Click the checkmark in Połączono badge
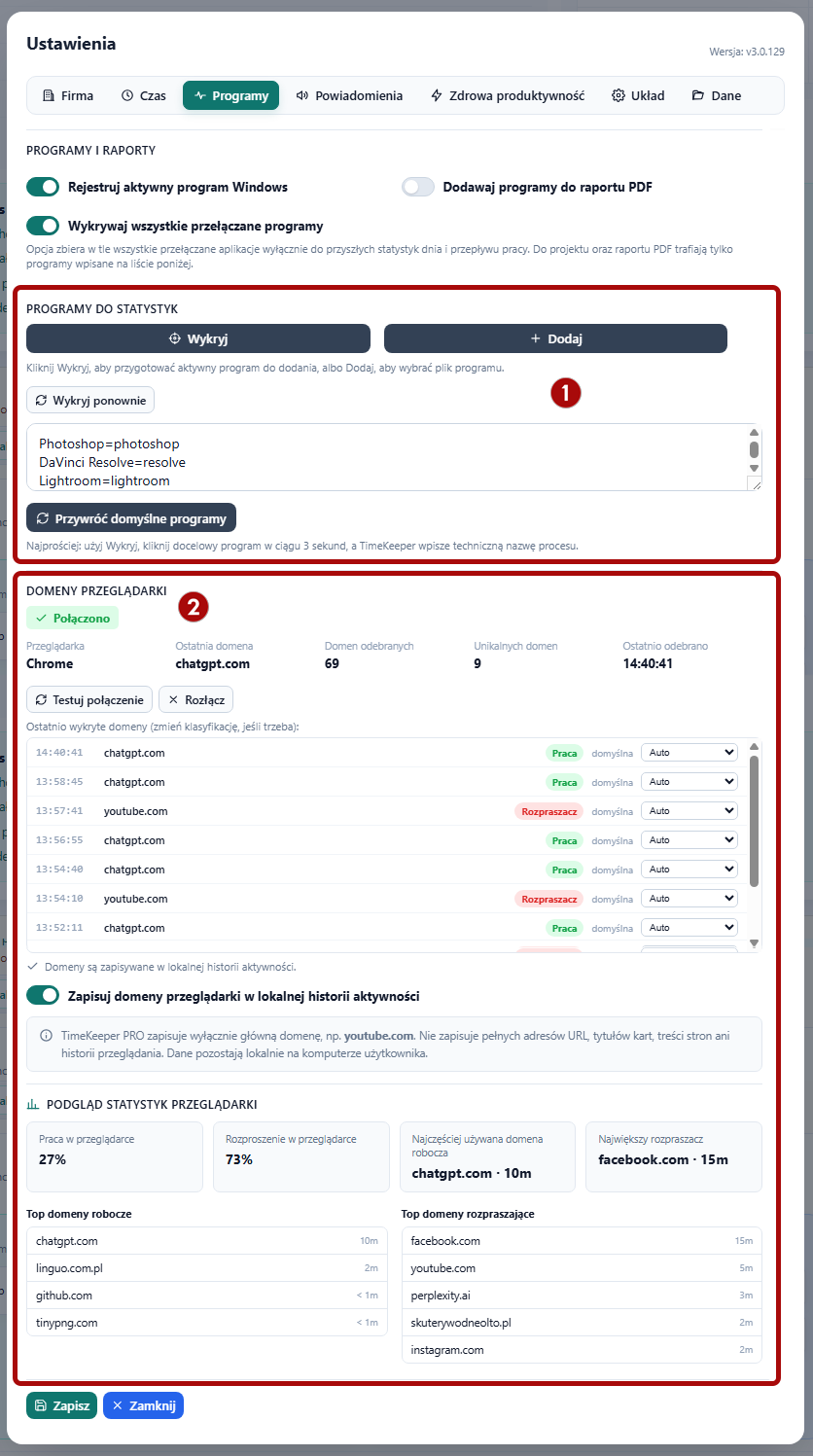The height and width of the screenshot is (1456, 813). (41, 619)
